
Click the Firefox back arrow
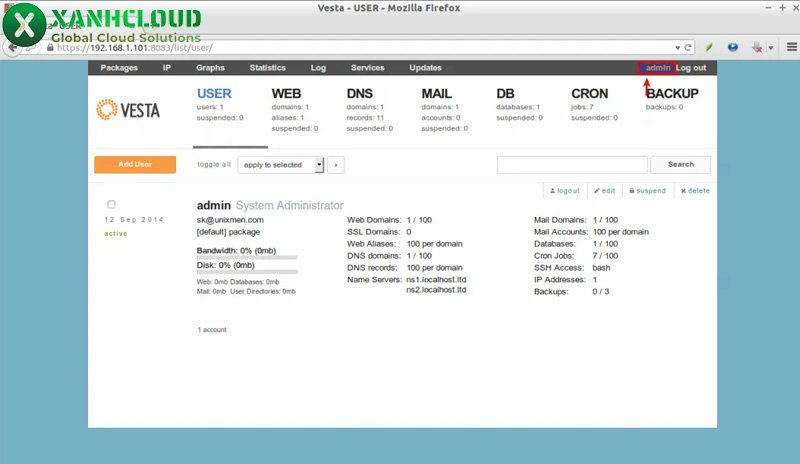pos(12,48)
